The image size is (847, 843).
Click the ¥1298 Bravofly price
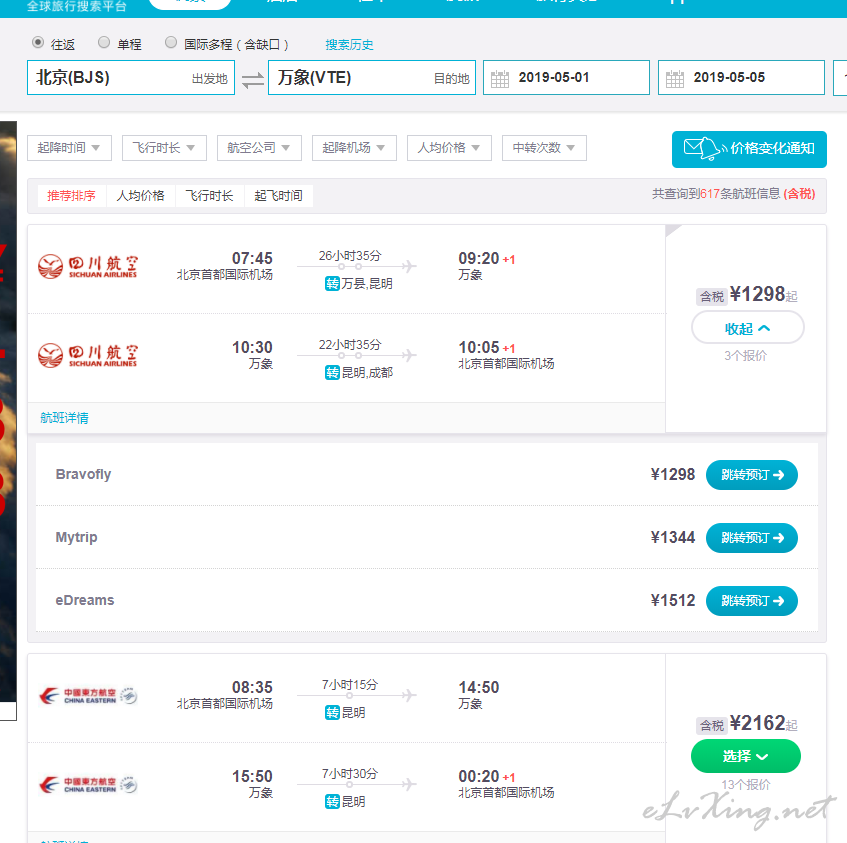pos(673,475)
